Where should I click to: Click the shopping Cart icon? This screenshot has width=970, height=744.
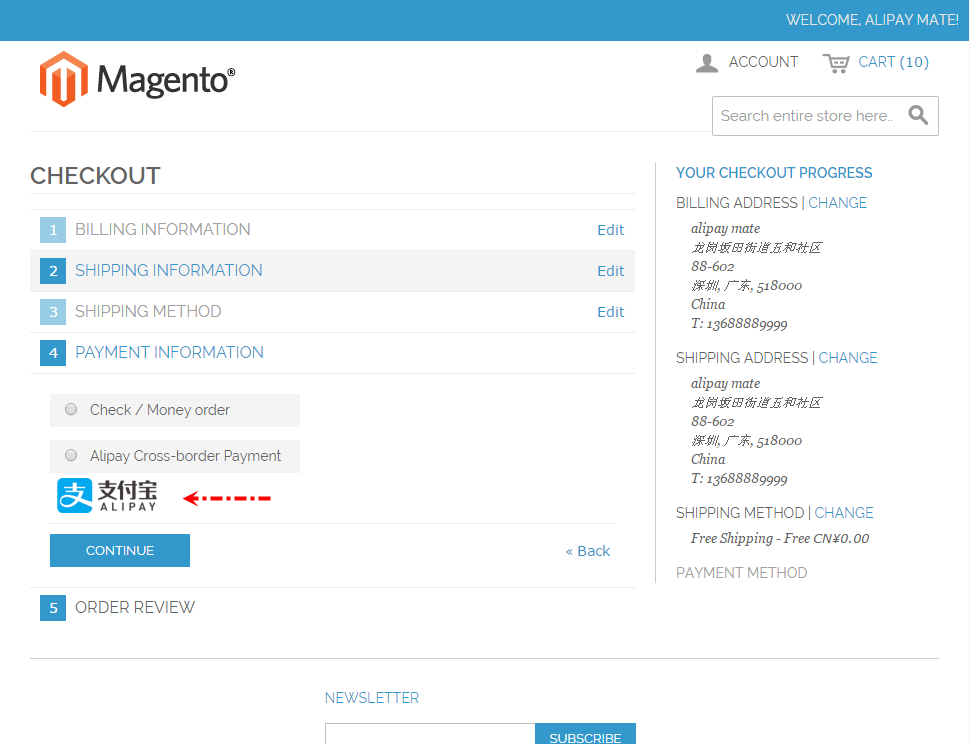(x=836, y=62)
